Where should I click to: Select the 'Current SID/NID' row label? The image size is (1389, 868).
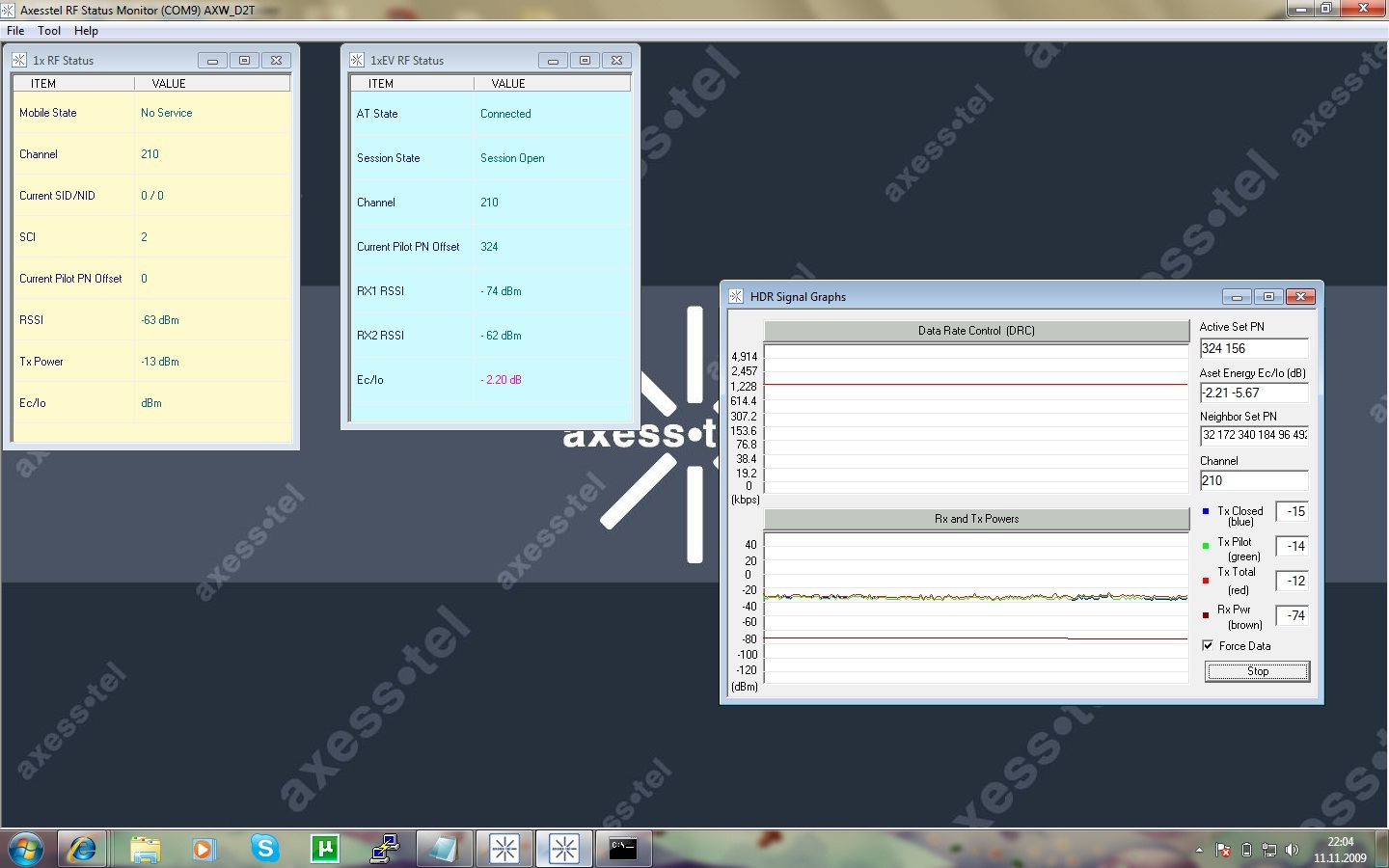pos(57,196)
